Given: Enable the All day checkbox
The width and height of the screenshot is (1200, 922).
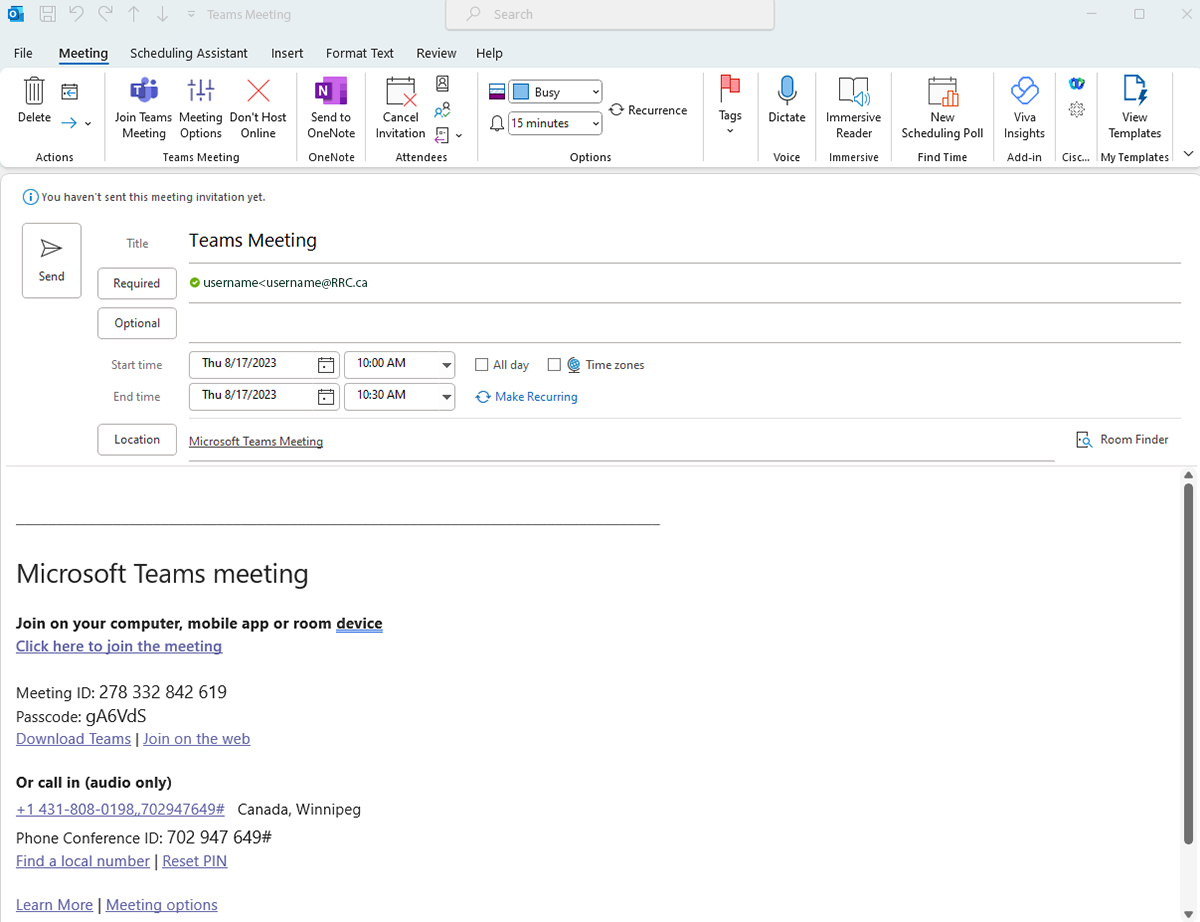Looking at the screenshot, I should [x=482, y=365].
